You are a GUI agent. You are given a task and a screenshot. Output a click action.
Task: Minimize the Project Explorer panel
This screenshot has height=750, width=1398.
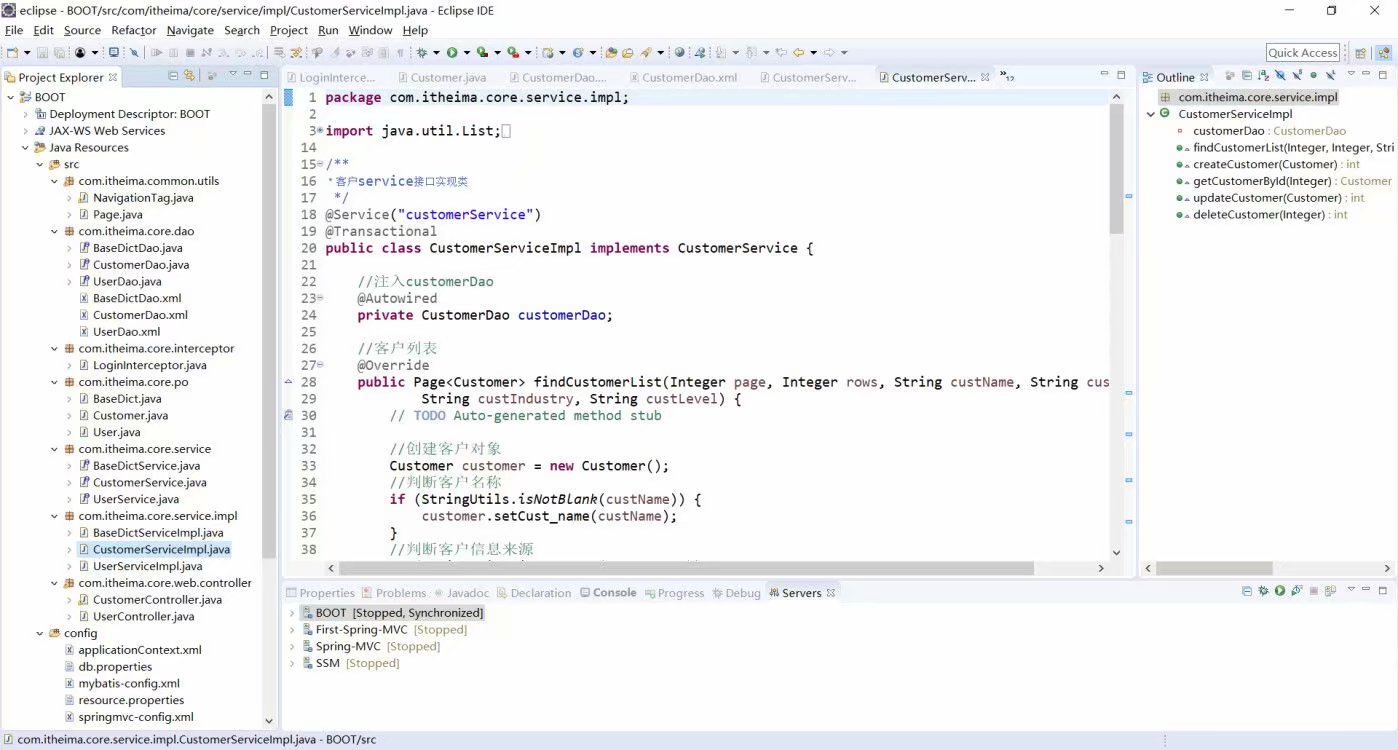point(247,74)
